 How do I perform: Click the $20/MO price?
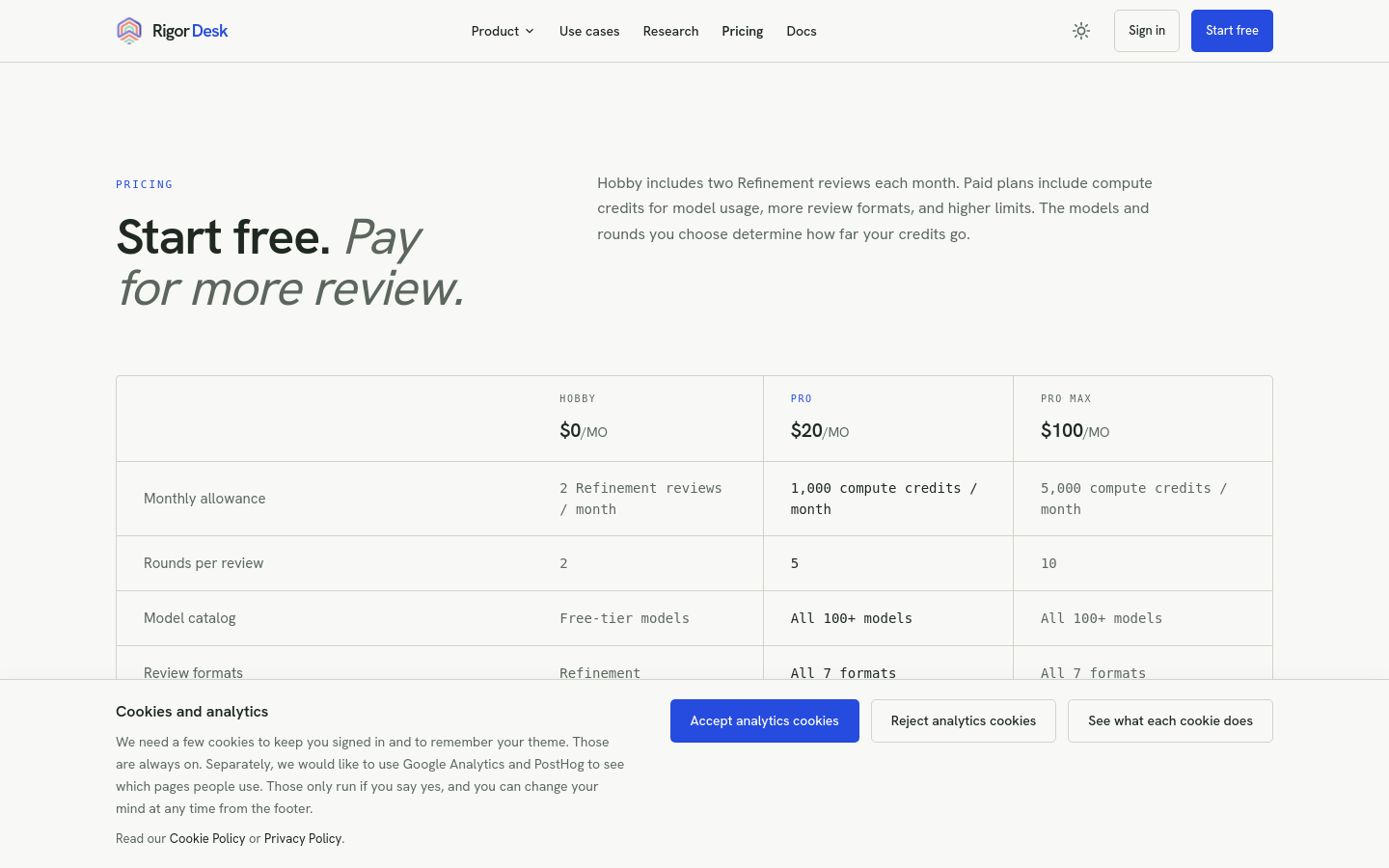[x=820, y=430]
